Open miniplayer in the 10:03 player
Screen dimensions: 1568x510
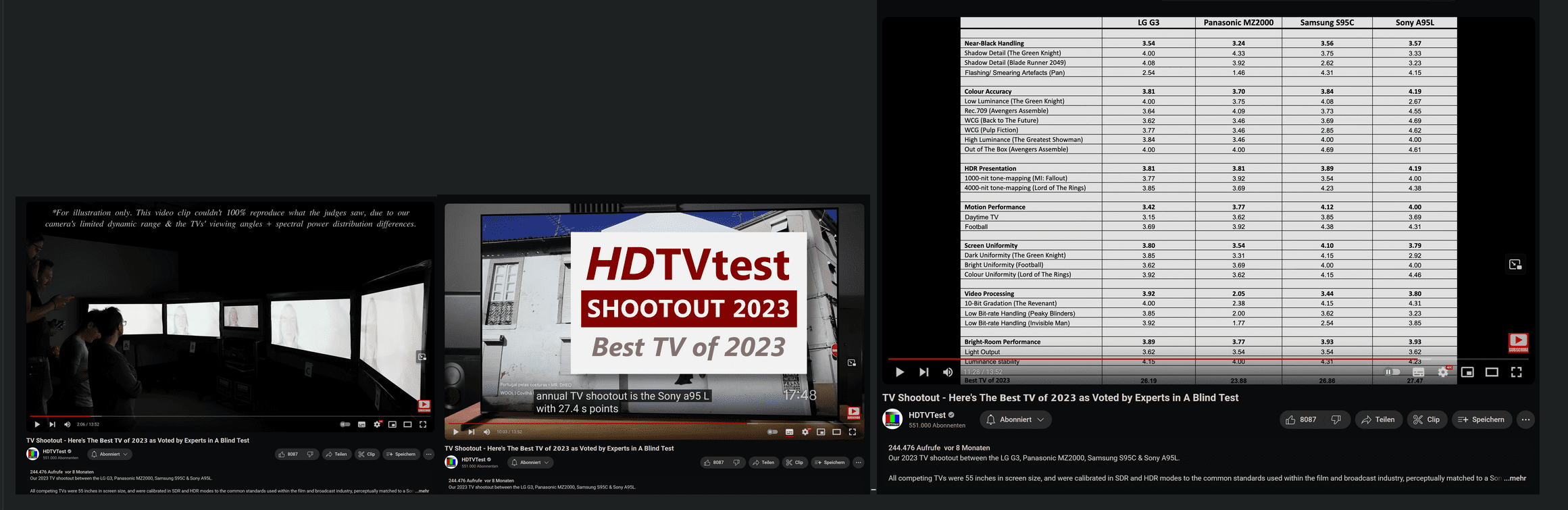821,432
